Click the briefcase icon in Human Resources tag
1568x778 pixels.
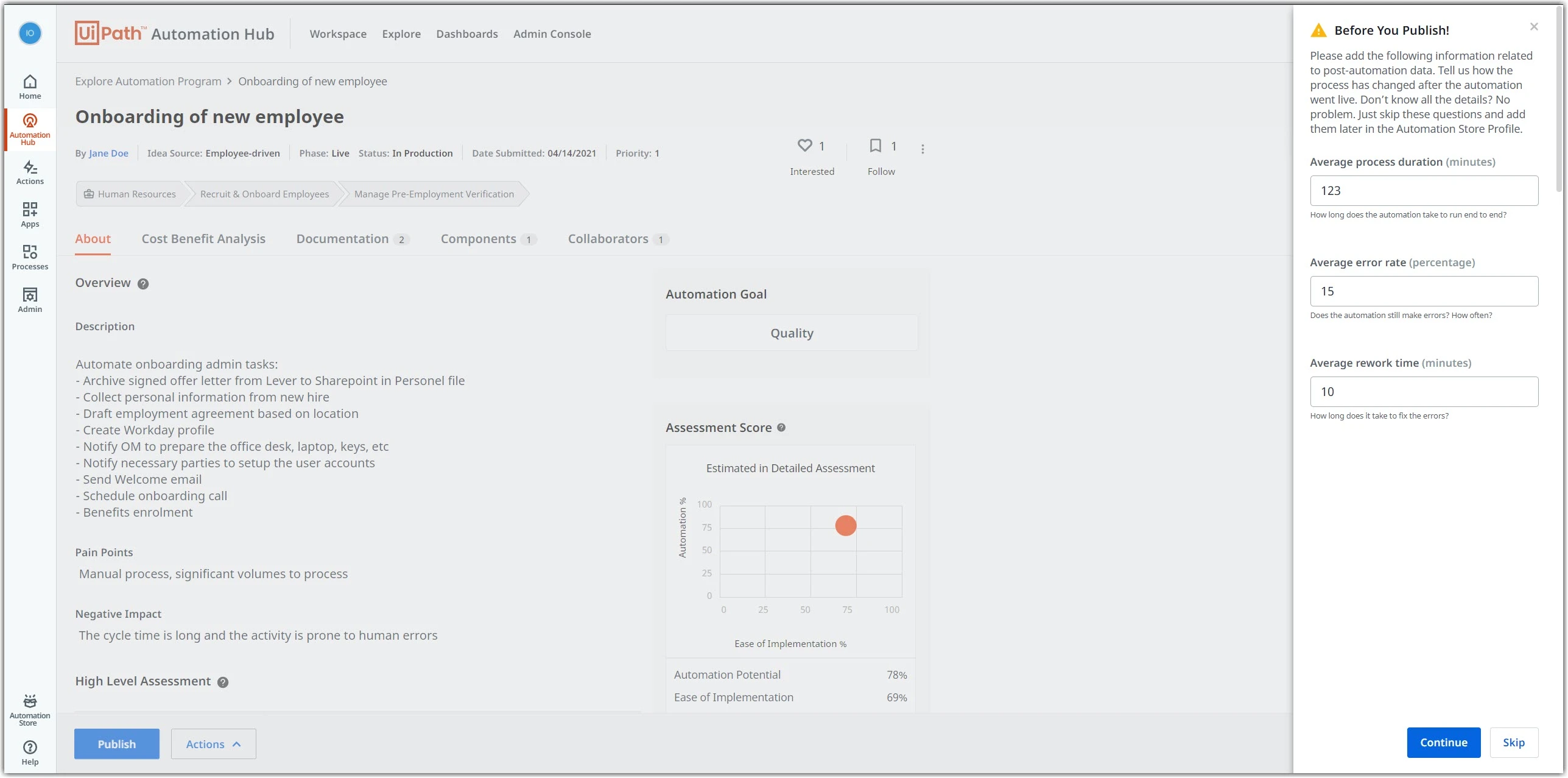(x=89, y=194)
